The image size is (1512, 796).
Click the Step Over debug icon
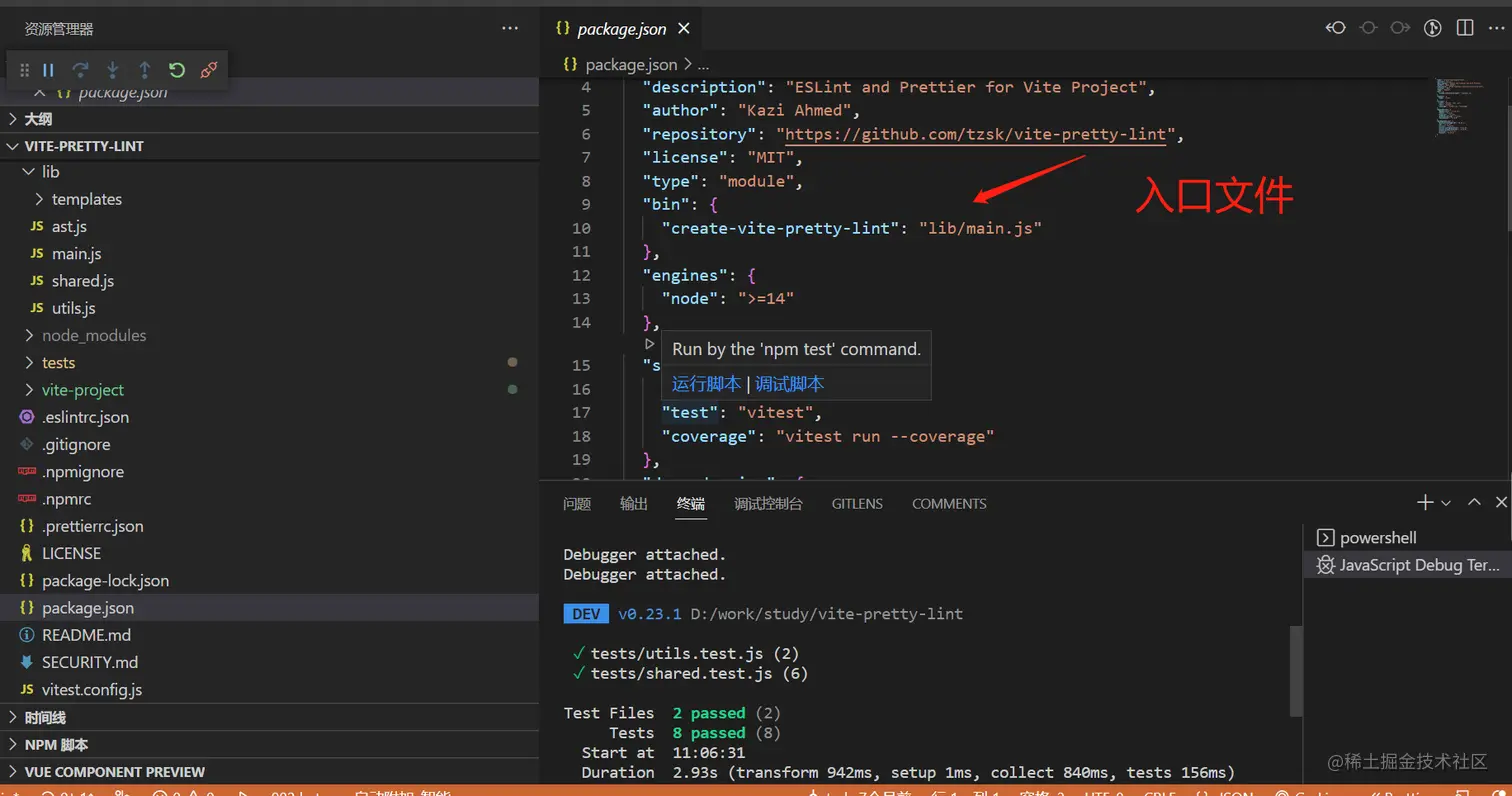point(80,70)
